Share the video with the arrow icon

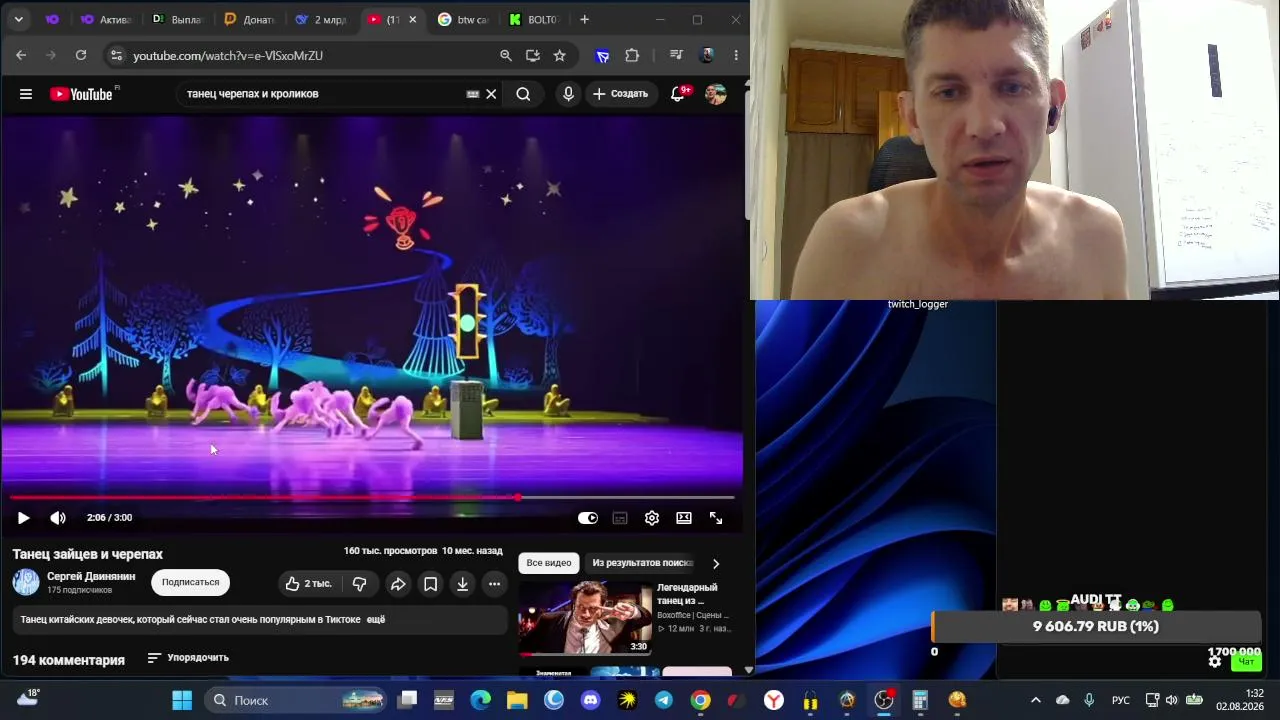(x=398, y=584)
